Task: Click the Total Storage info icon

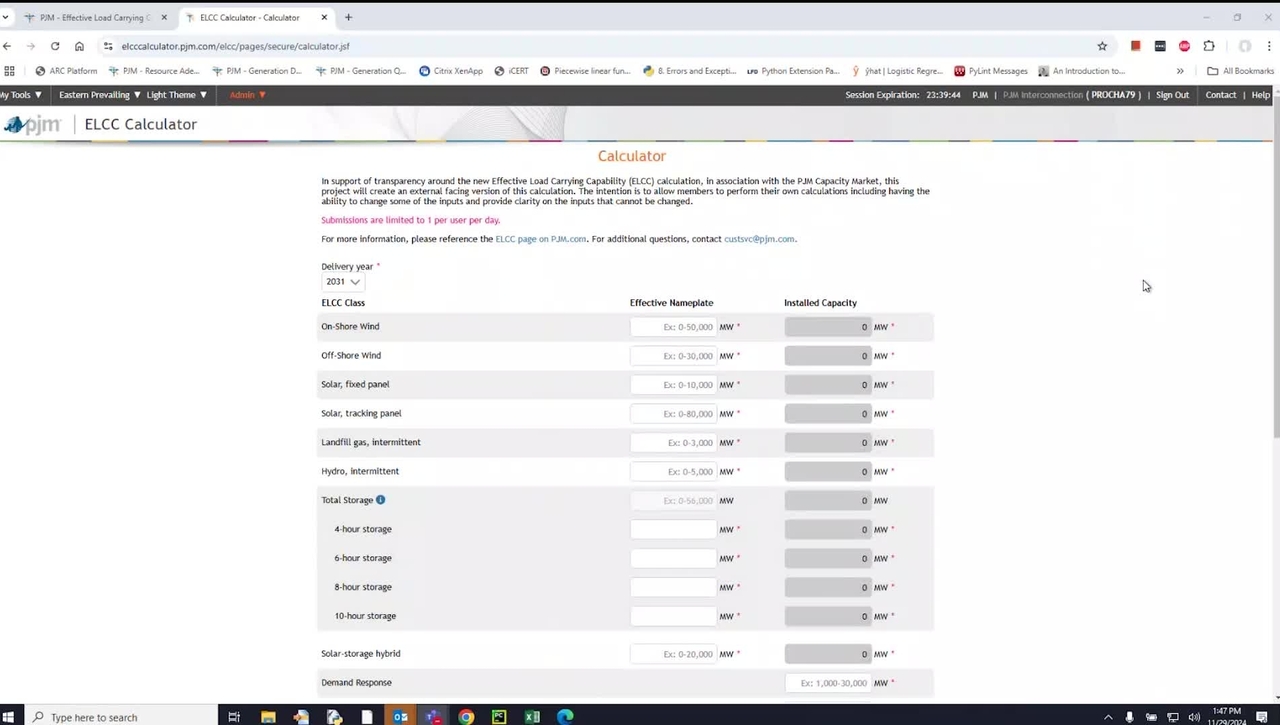Action: point(381,500)
